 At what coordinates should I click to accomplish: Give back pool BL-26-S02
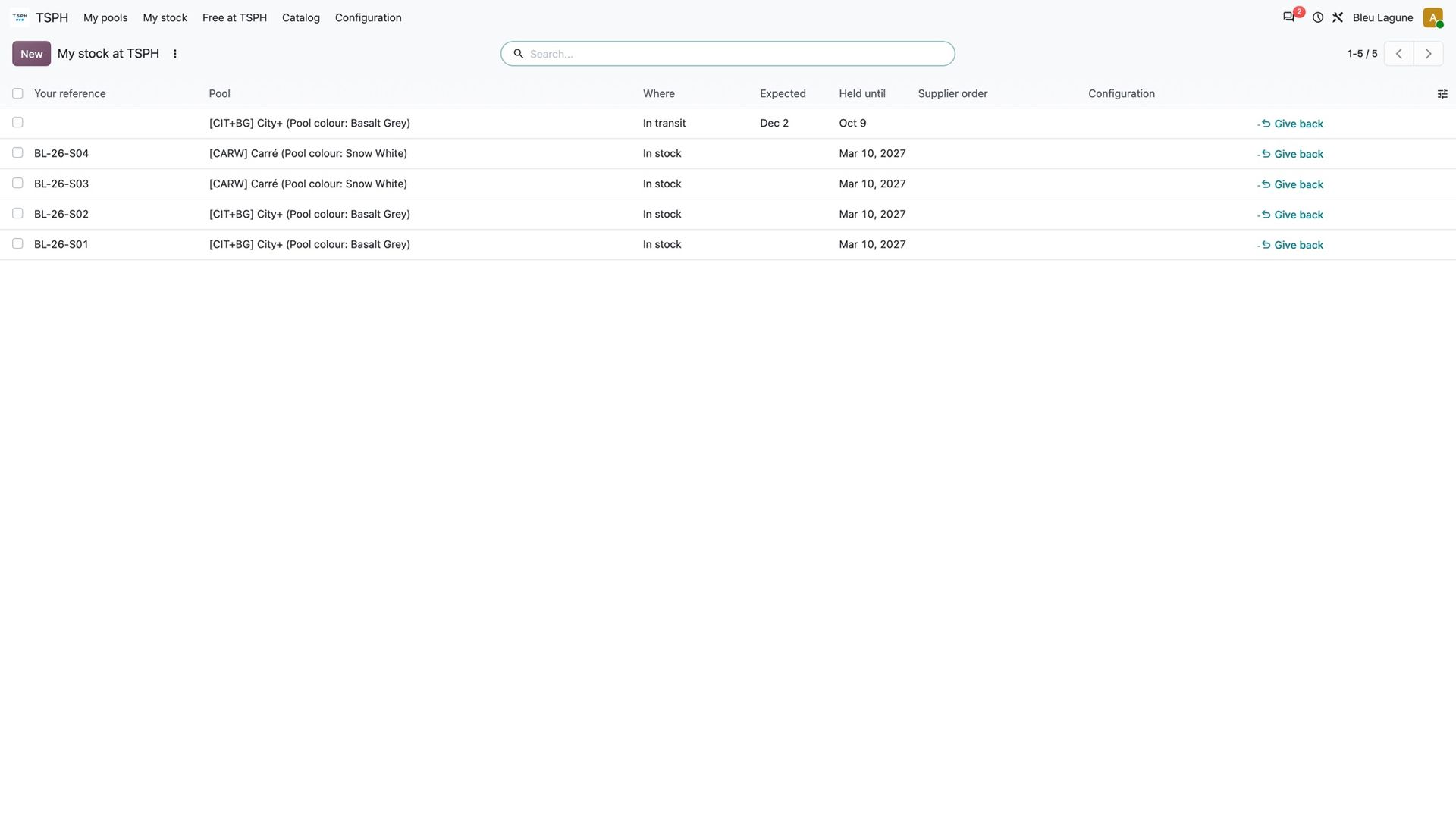[1290, 215]
